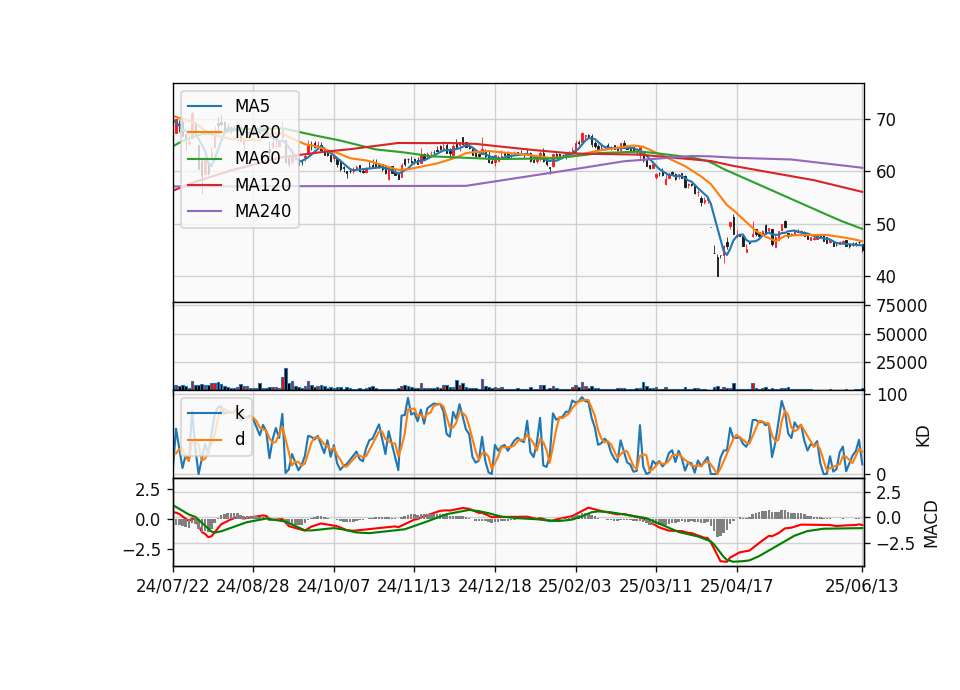Click the 25/02/03 date label
This screenshot has height=690, width=960.
click(575, 586)
